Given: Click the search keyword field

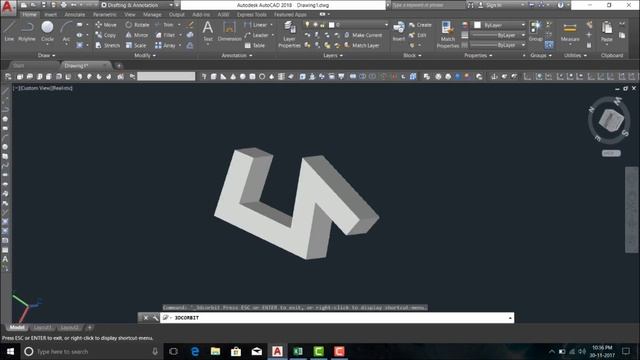Looking at the screenshot, I should 428,5.
